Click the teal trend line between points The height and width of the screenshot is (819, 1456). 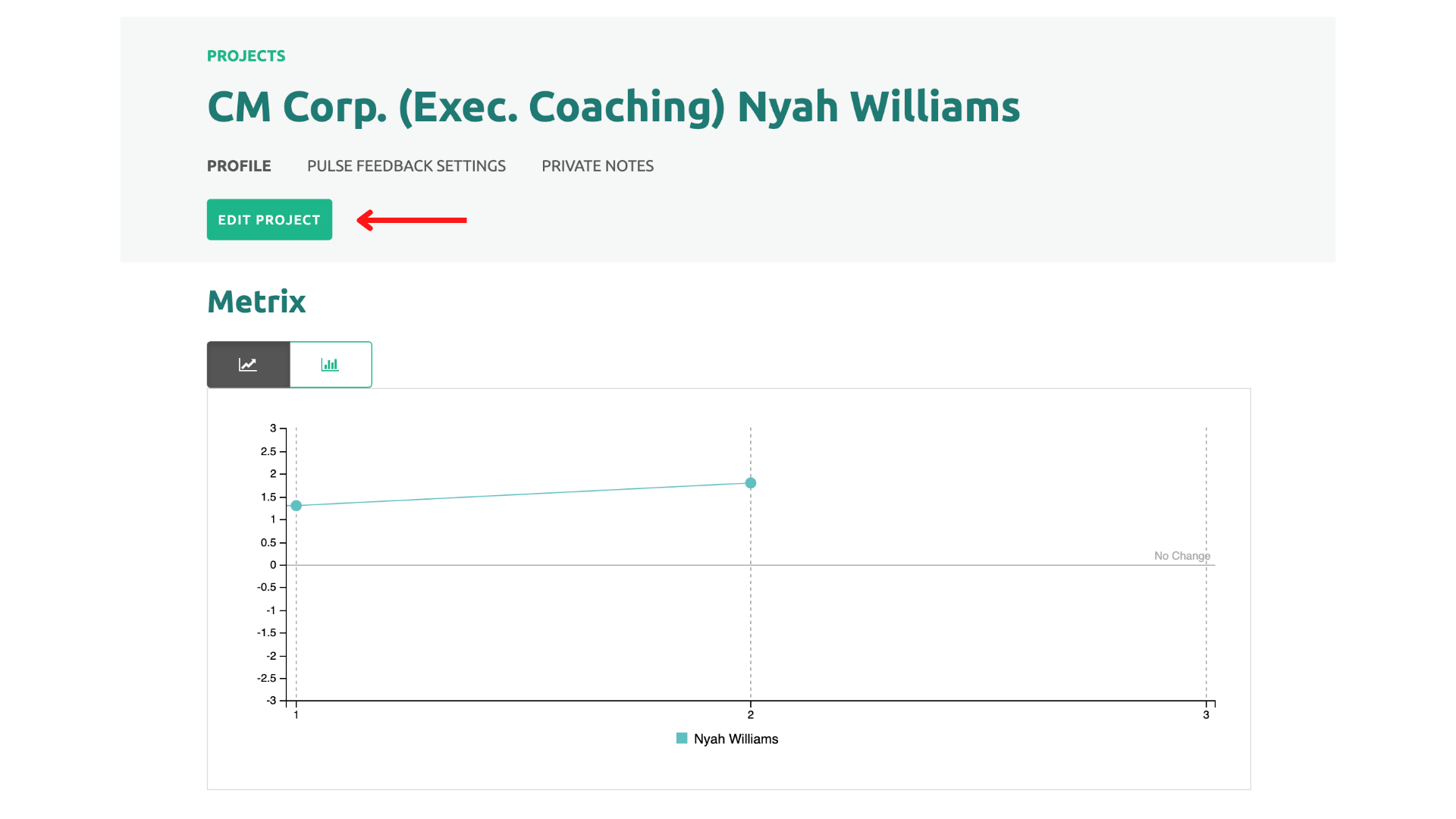pyautogui.click(x=523, y=494)
